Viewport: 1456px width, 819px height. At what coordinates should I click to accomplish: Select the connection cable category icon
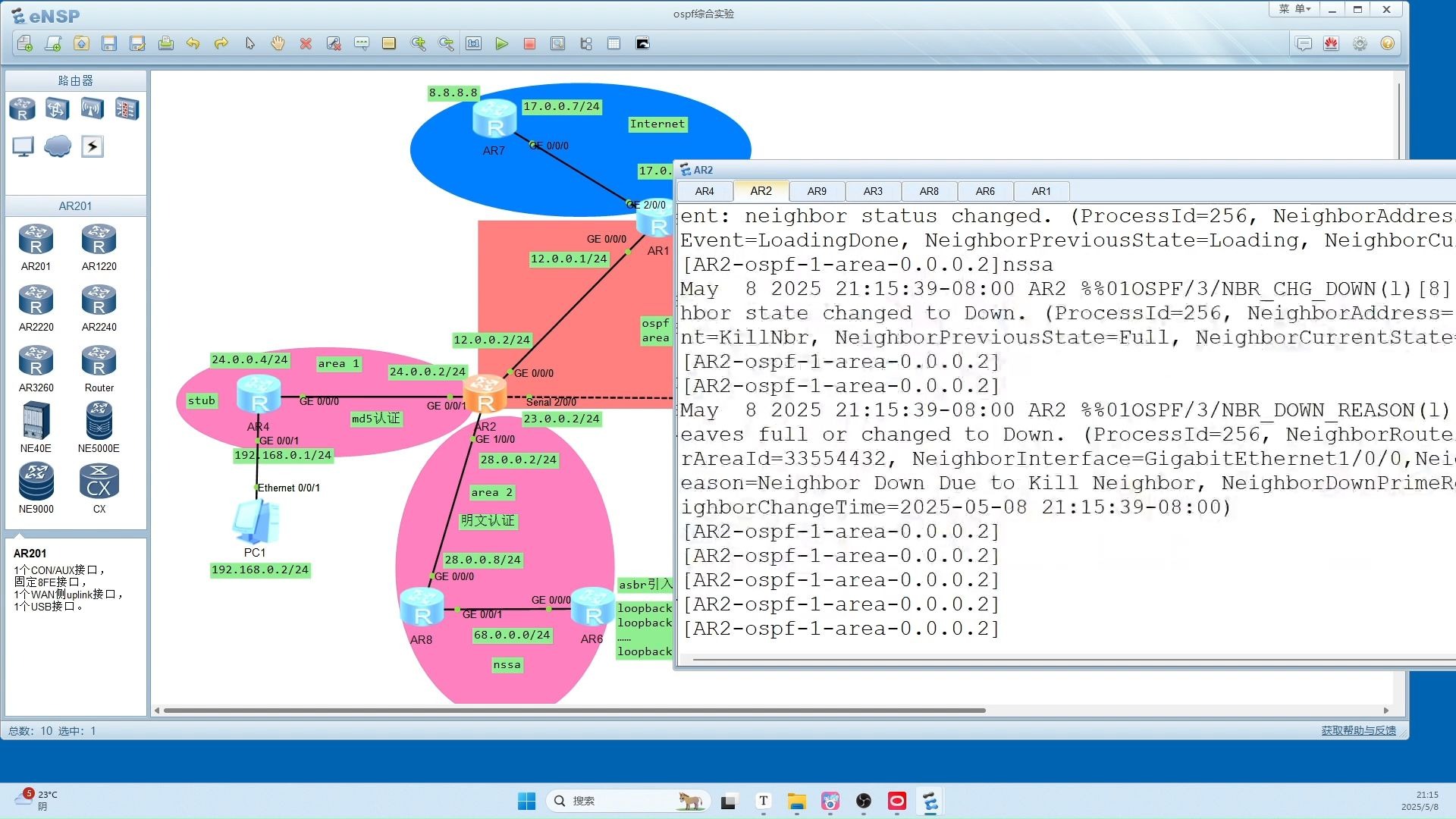(92, 146)
